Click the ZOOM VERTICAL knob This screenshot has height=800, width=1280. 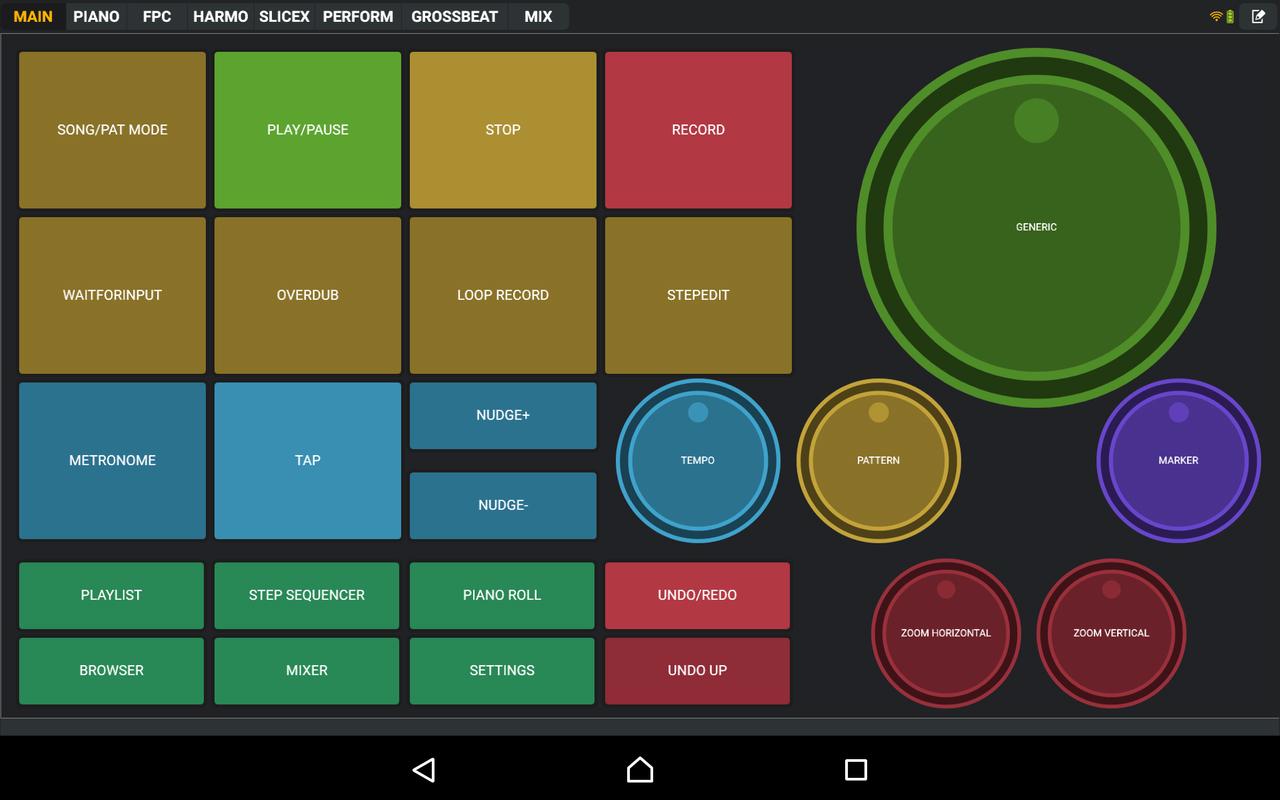click(1111, 633)
